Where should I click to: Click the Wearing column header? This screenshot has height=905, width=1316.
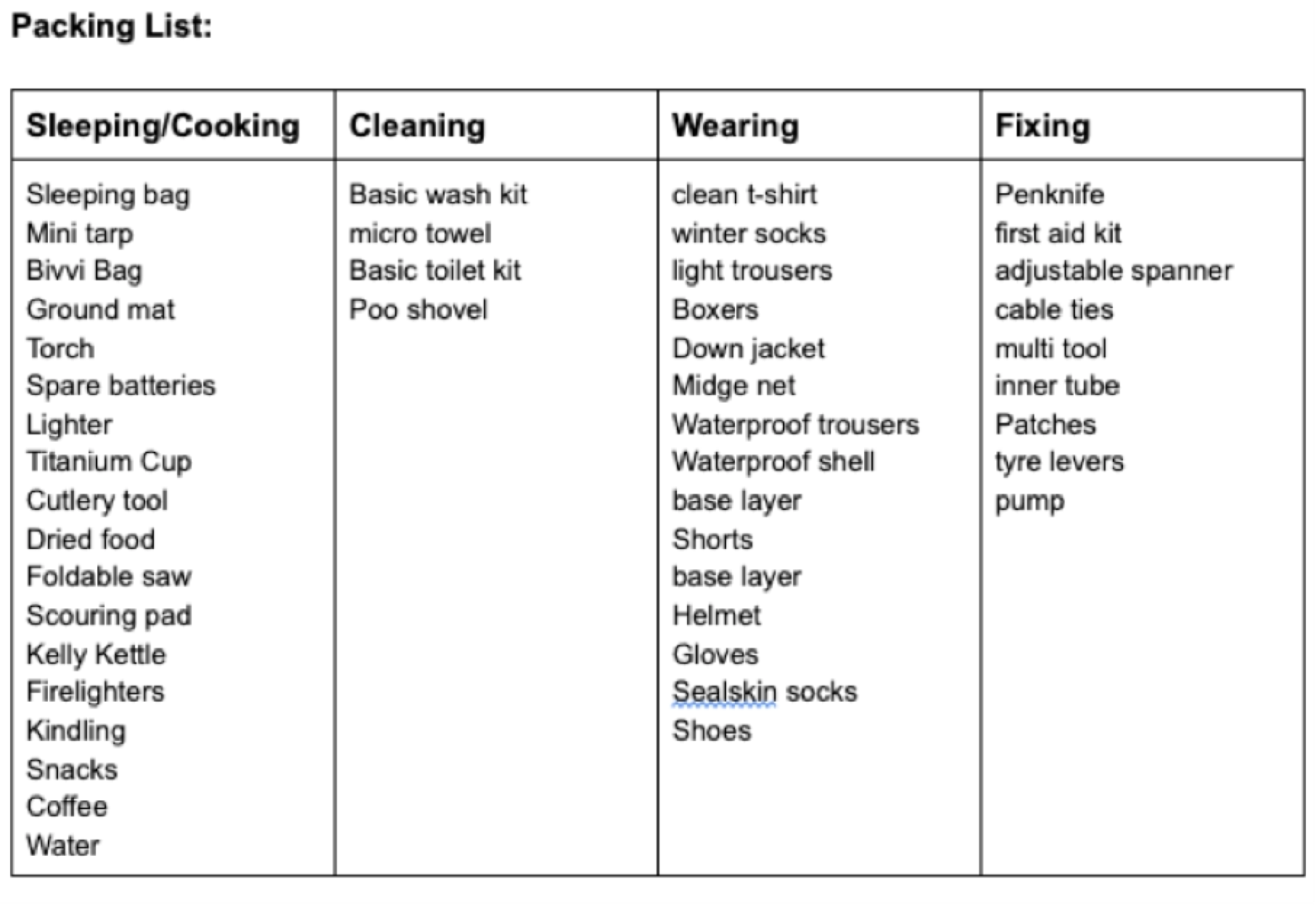tap(736, 125)
